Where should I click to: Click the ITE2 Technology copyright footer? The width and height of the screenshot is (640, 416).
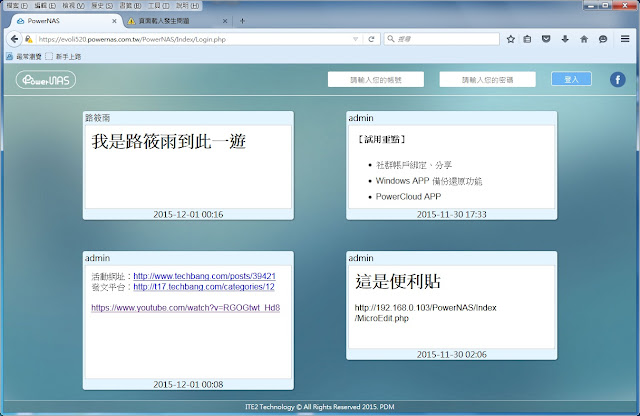[x=320, y=407]
